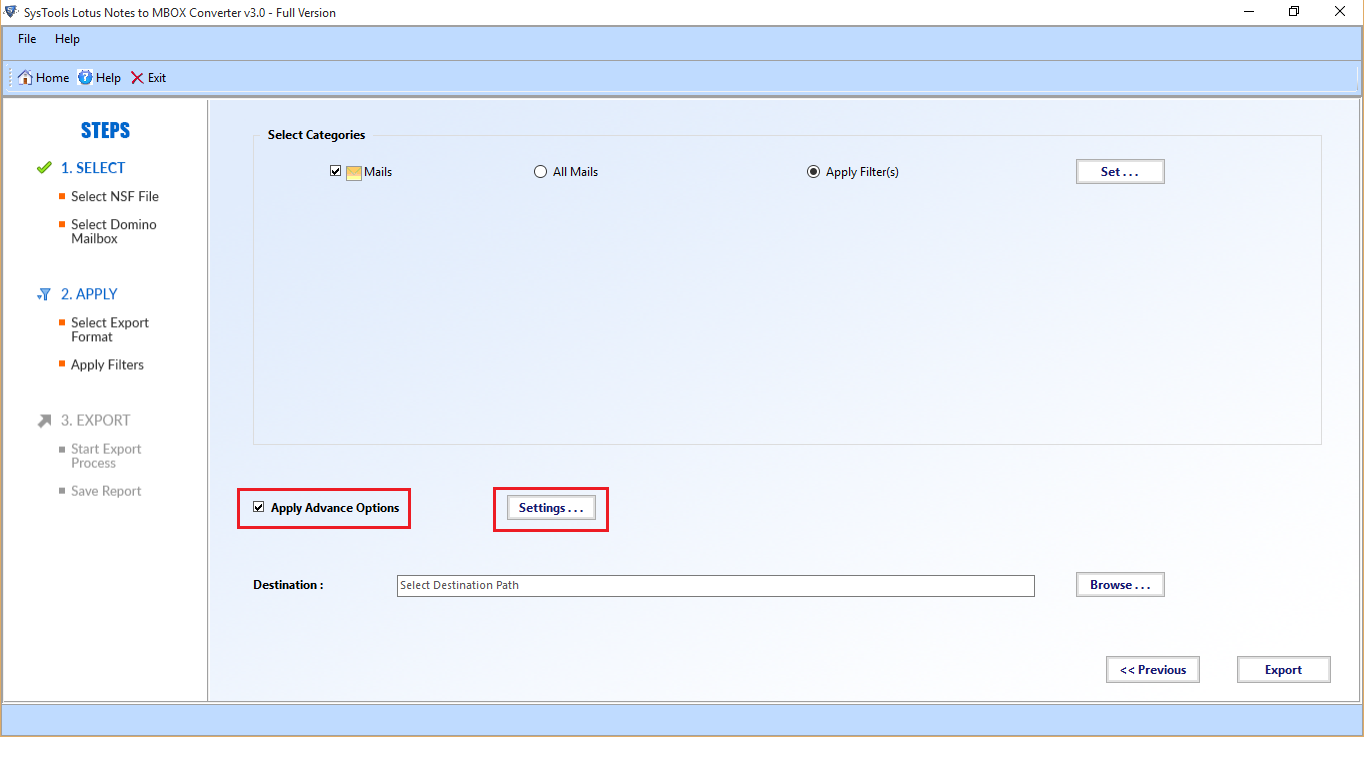1366x768 pixels.
Task: Open Help from the toolbar
Action: (99, 78)
